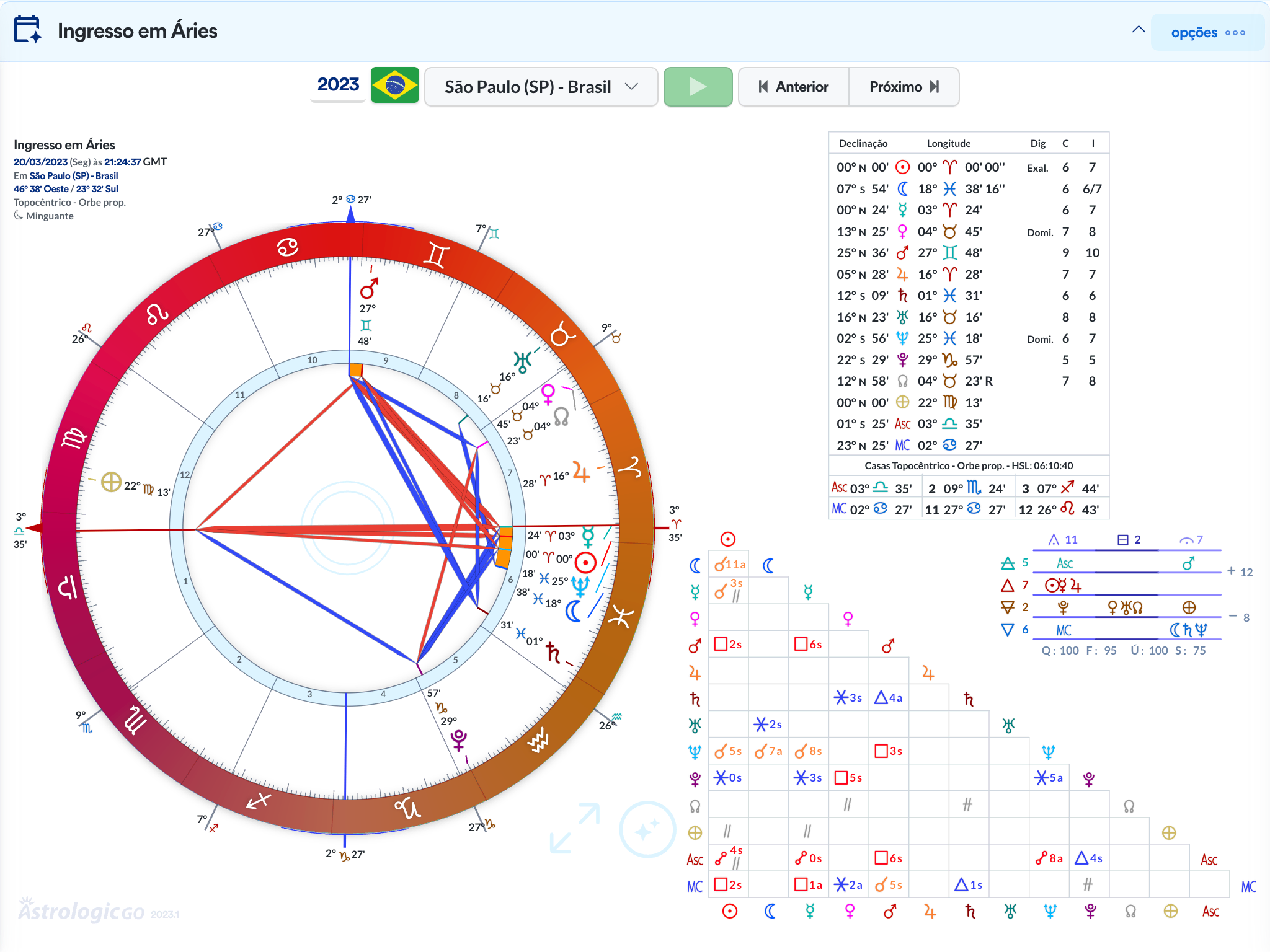This screenshot has height=952, width=1270.
Task: Click the Sun conjunct Moon 11a aspect cell
Action: pos(729,565)
